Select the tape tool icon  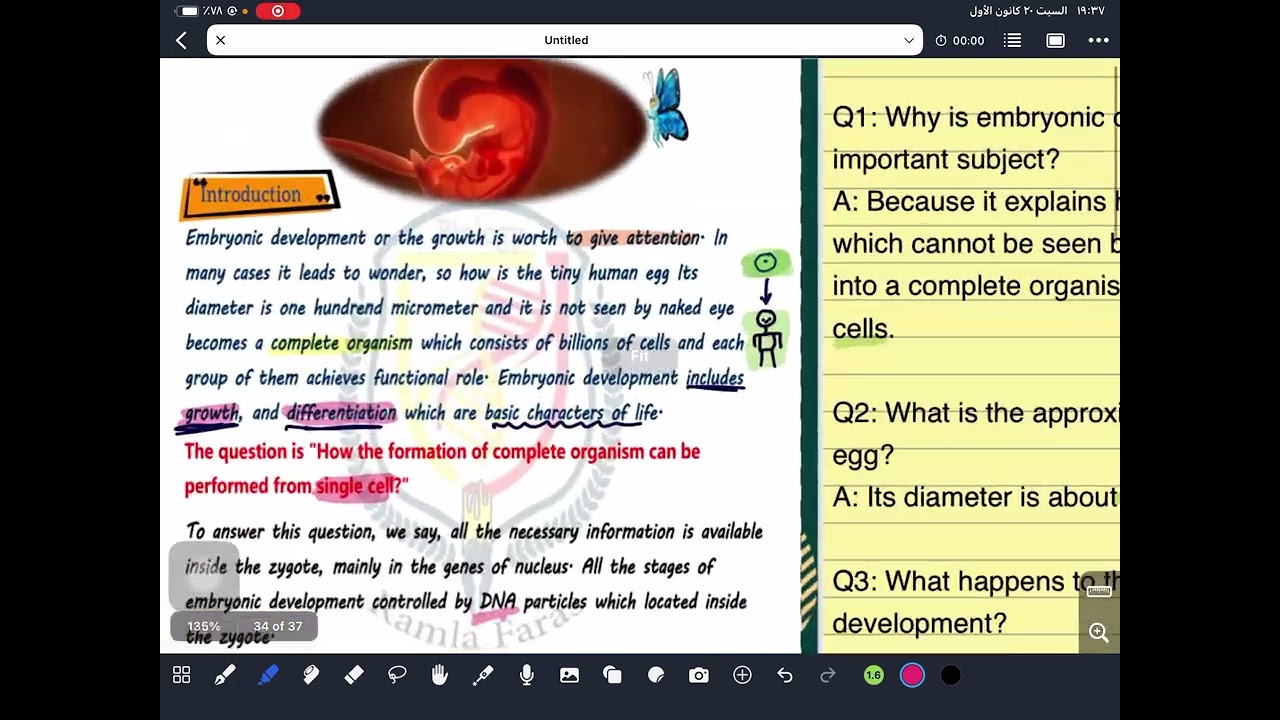pyautogui.click(x=311, y=676)
